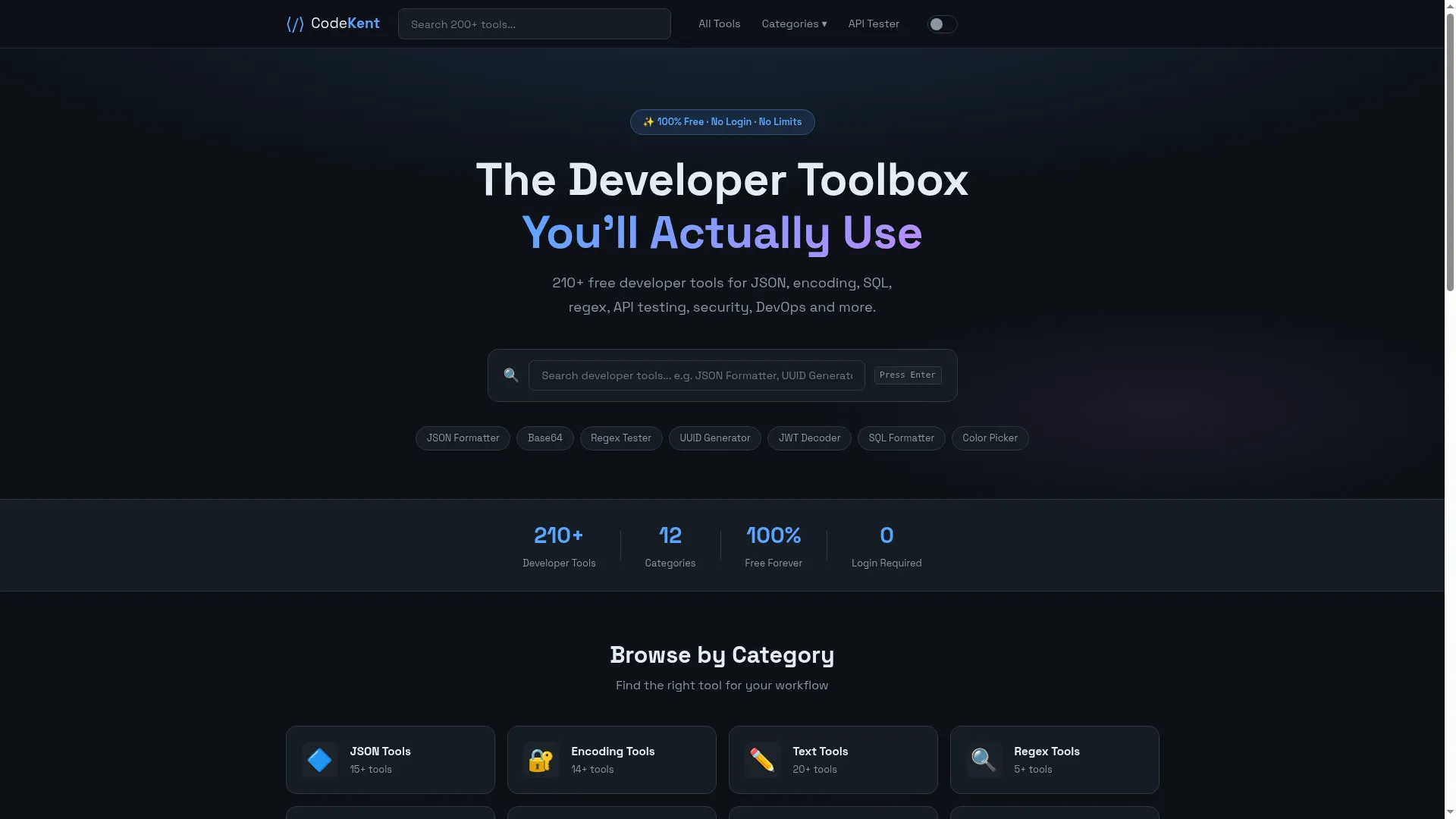Open Encoding Tools category title
The image size is (1456, 819).
click(613, 752)
